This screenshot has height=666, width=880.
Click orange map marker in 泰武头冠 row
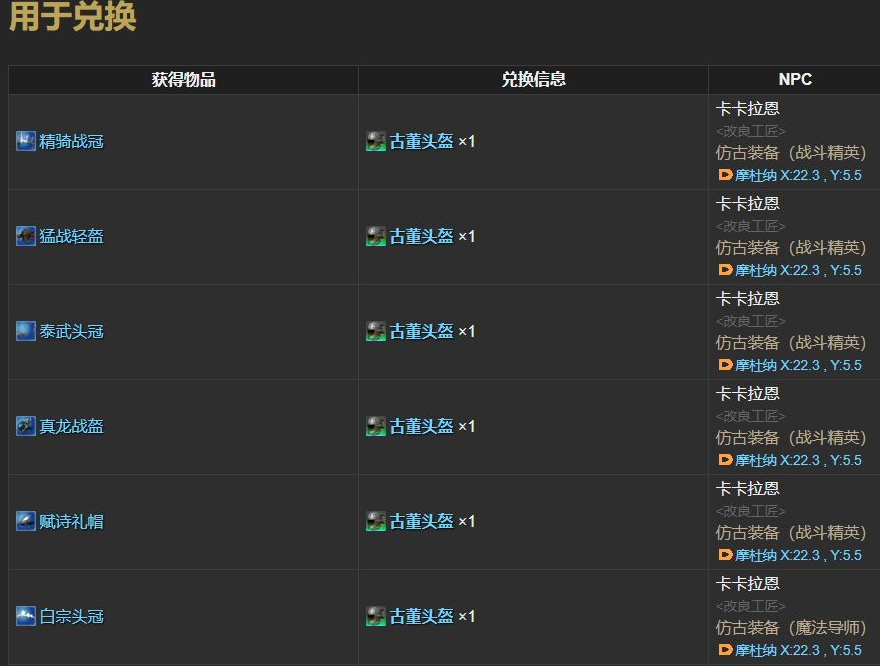[725, 365]
